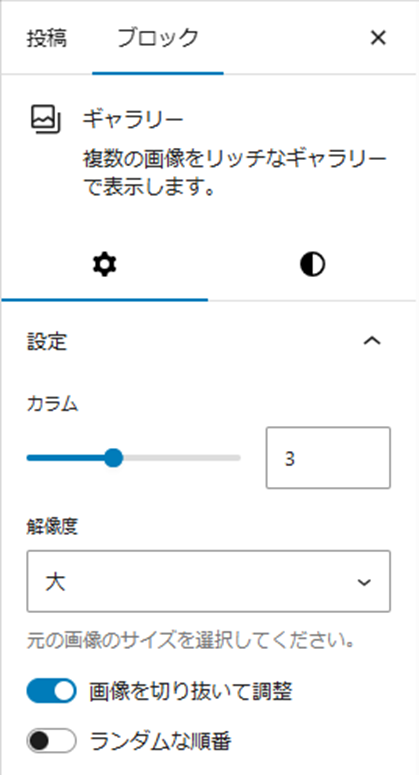
Task: Focus the カラム number input showing 3
Action: 328,458
